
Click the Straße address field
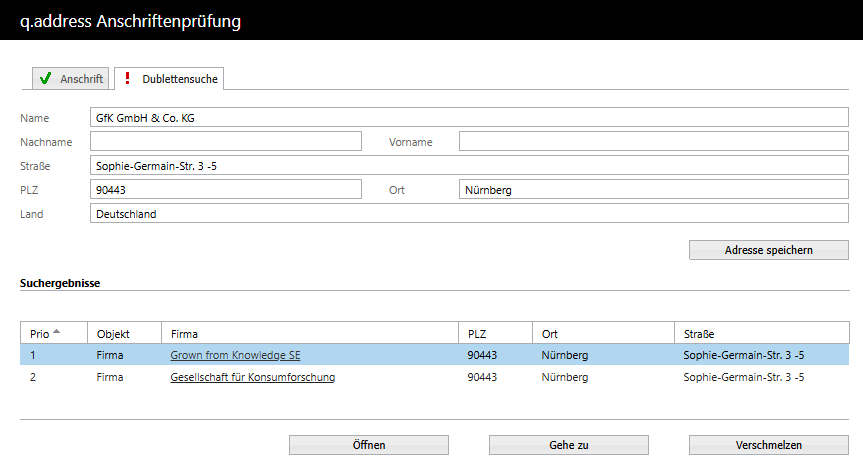[468, 166]
